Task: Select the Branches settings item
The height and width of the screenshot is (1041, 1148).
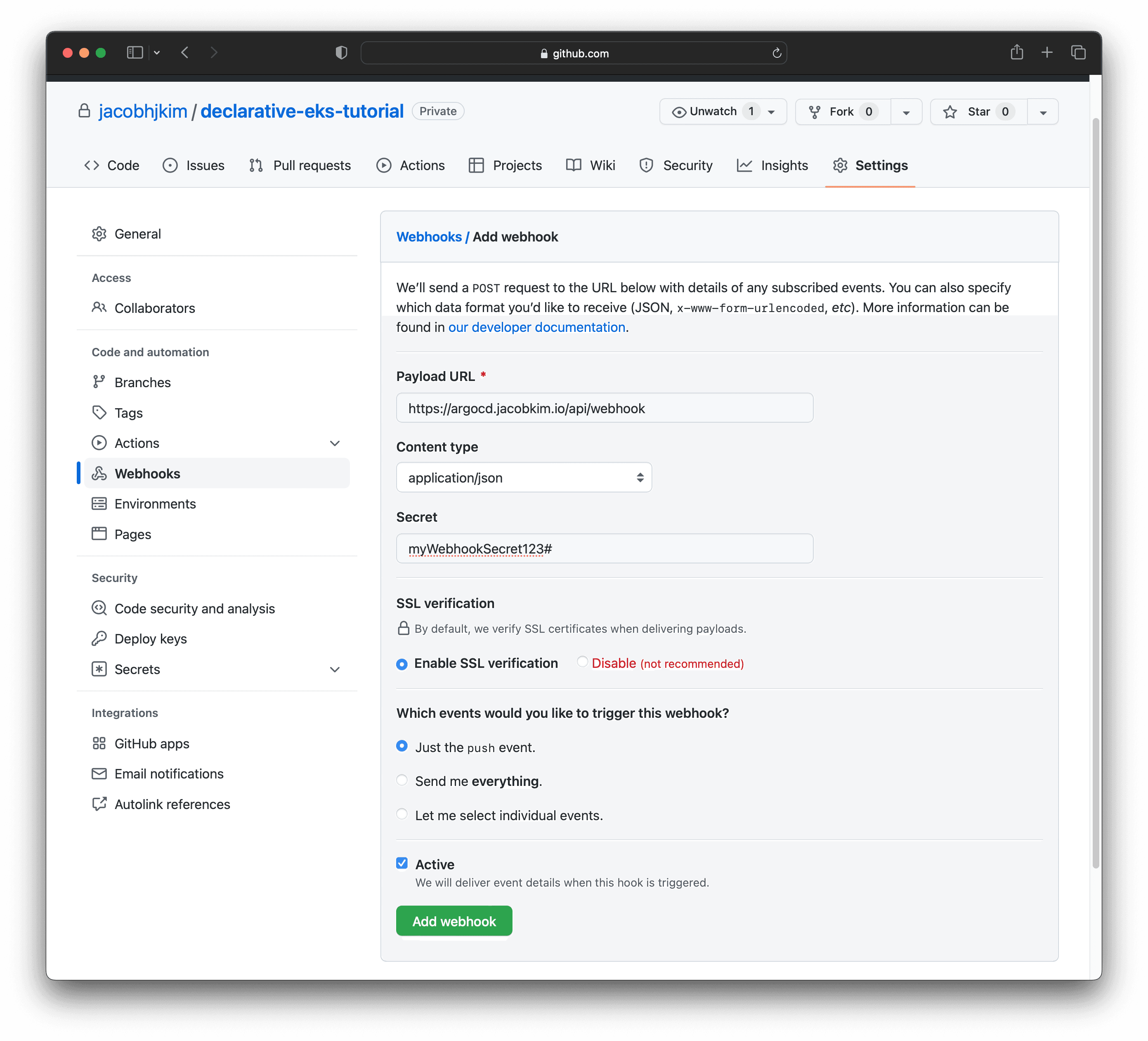Action: [x=142, y=382]
